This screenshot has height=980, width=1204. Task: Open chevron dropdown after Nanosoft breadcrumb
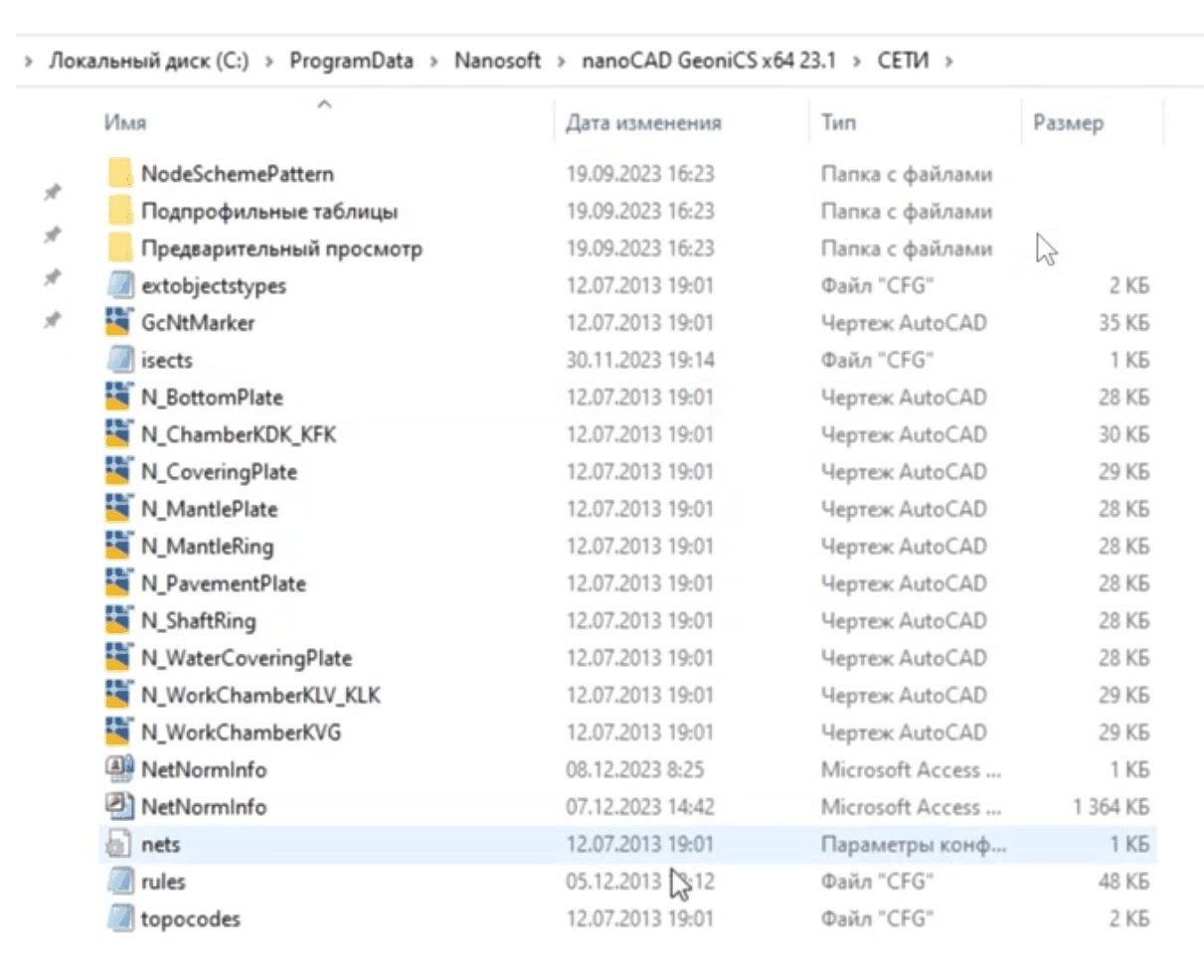pyautogui.click(x=562, y=62)
